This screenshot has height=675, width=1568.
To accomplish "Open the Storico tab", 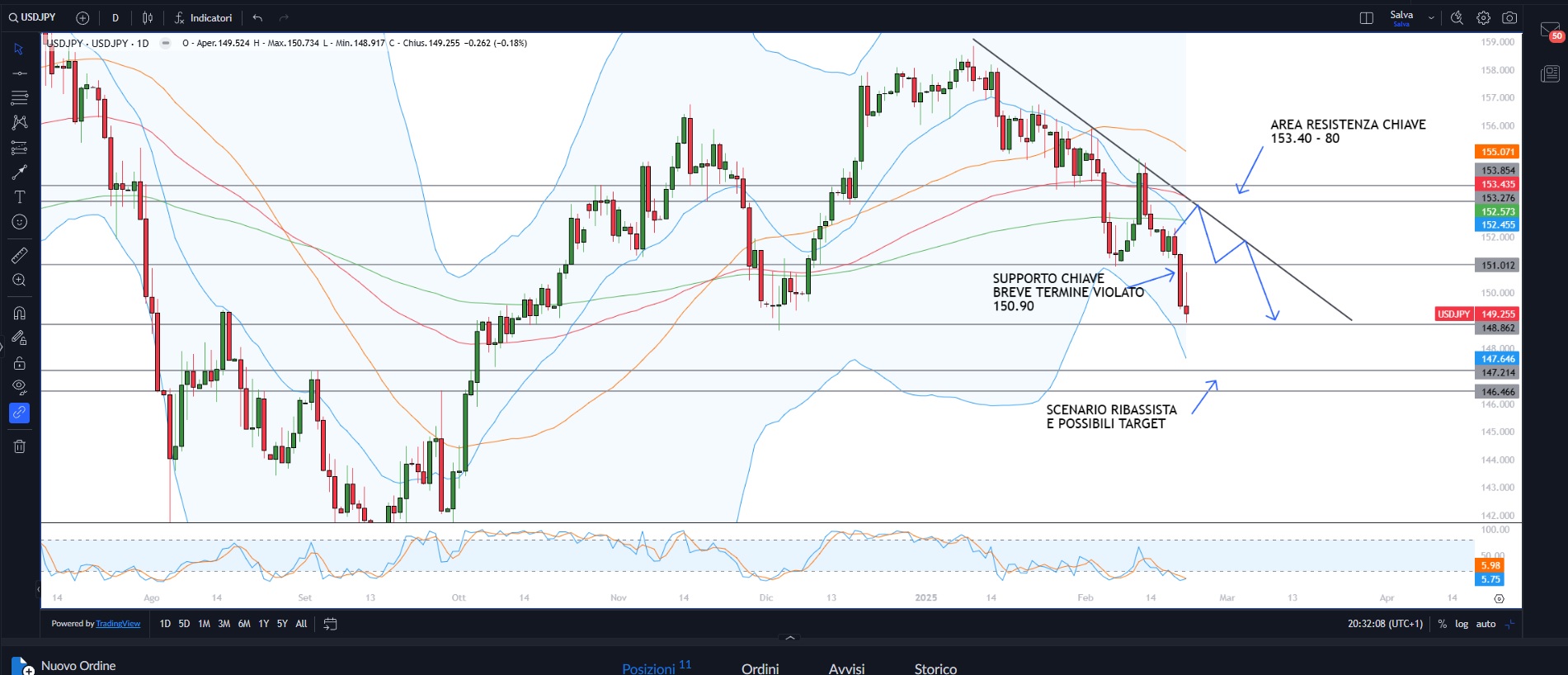I will 935,668.
